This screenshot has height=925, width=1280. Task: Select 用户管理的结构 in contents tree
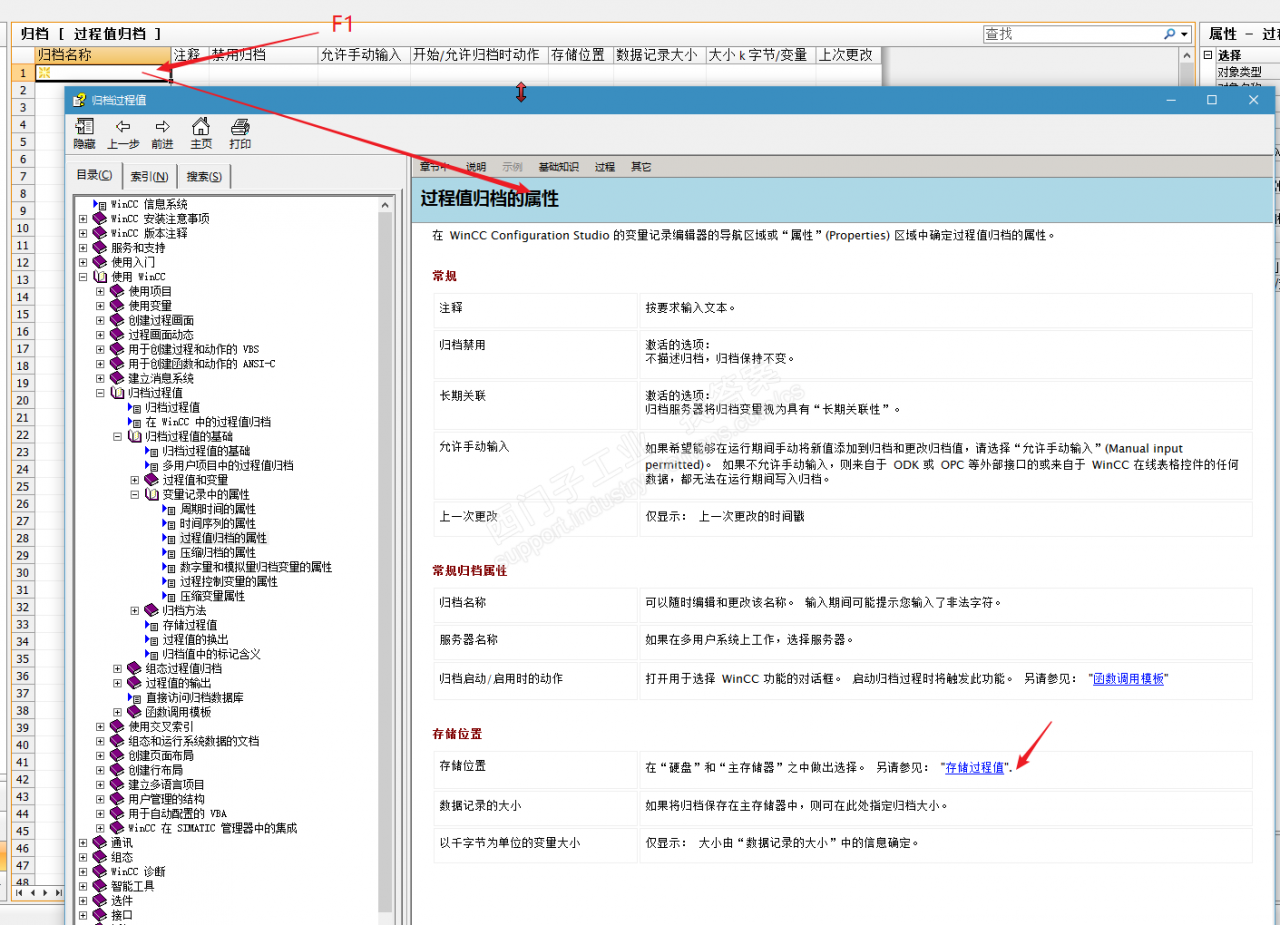[167, 799]
